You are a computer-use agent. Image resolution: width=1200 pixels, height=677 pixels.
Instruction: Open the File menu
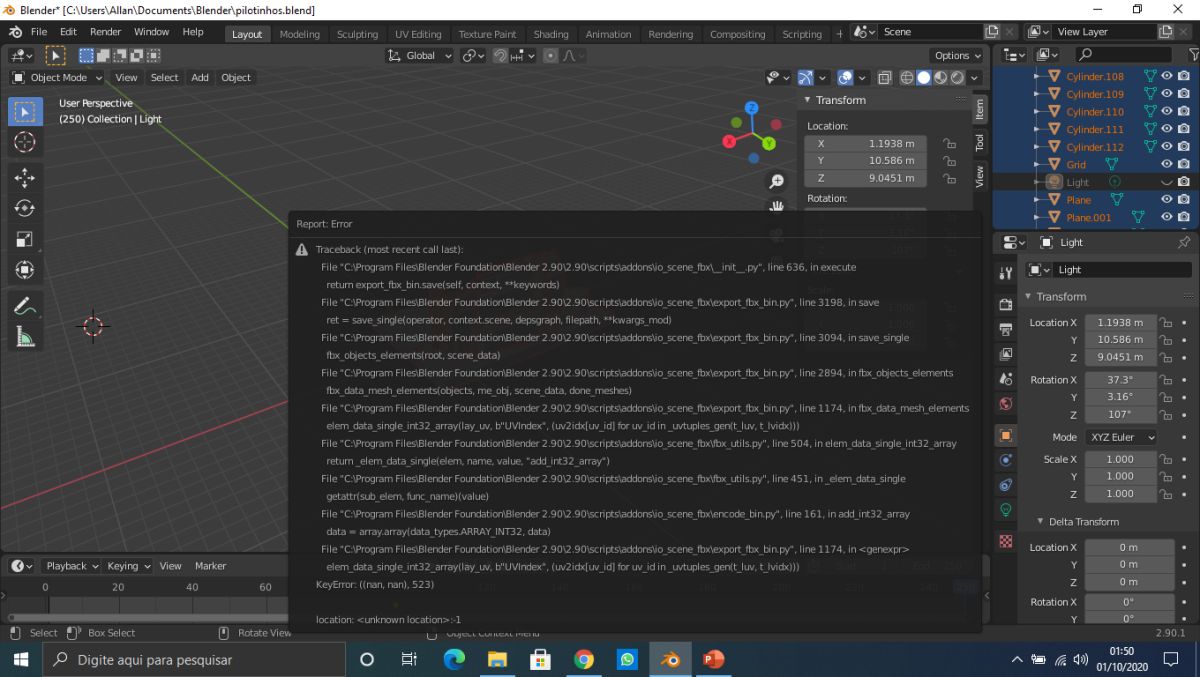tap(39, 32)
